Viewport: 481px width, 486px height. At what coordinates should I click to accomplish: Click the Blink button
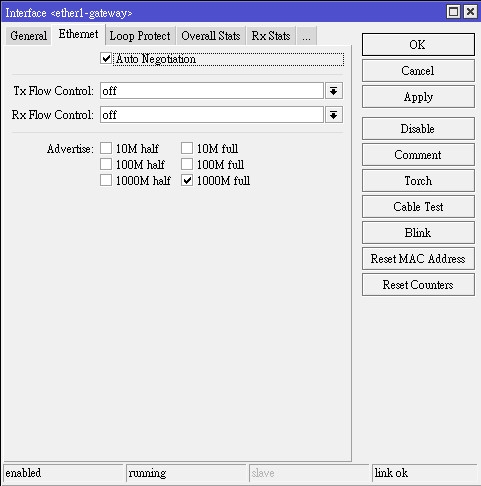pos(418,233)
